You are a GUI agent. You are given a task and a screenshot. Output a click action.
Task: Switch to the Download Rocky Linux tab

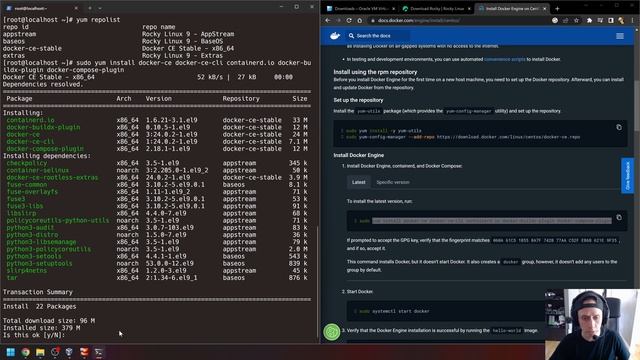pyautogui.click(x=436, y=9)
